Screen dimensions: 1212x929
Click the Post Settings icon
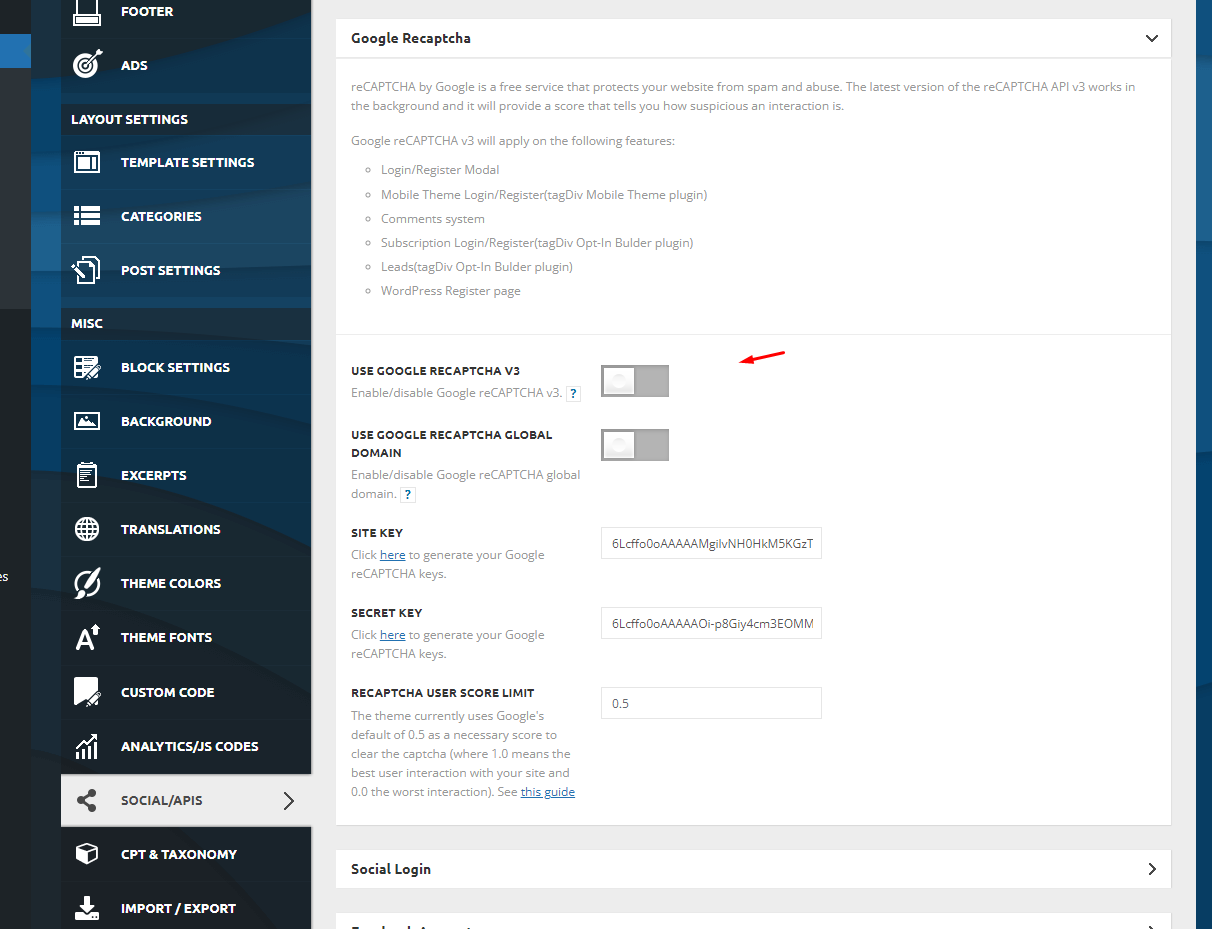(x=87, y=270)
